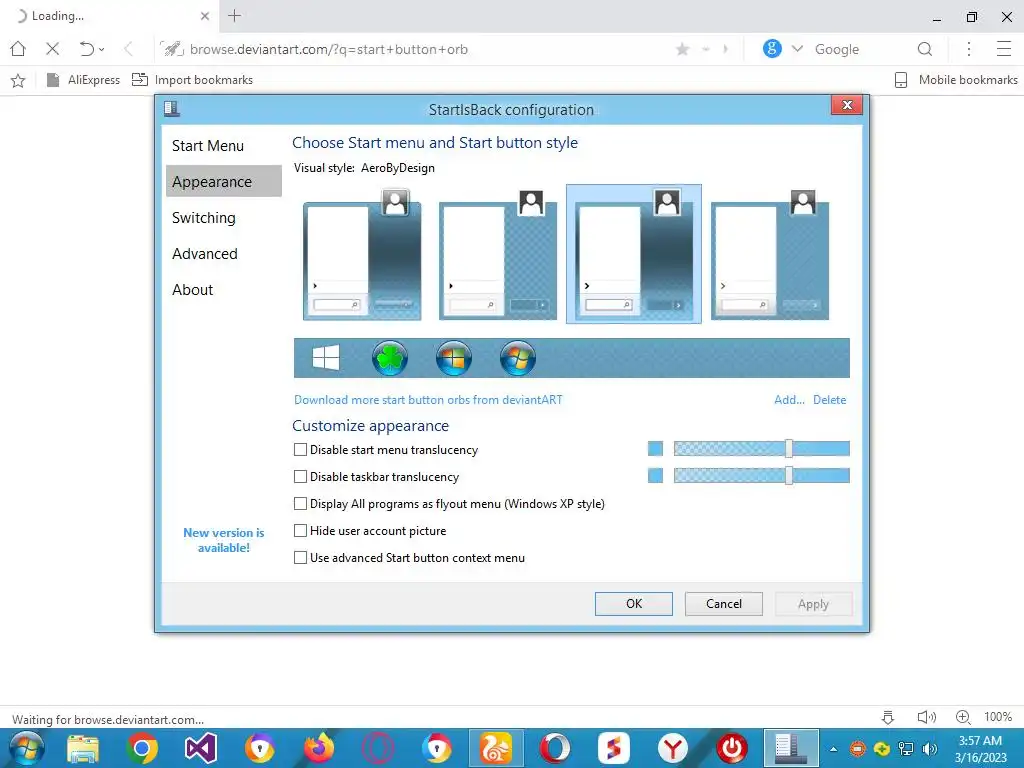The width and height of the screenshot is (1024, 768).
Task: Click Import bookmarks
Action: [192, 80]
